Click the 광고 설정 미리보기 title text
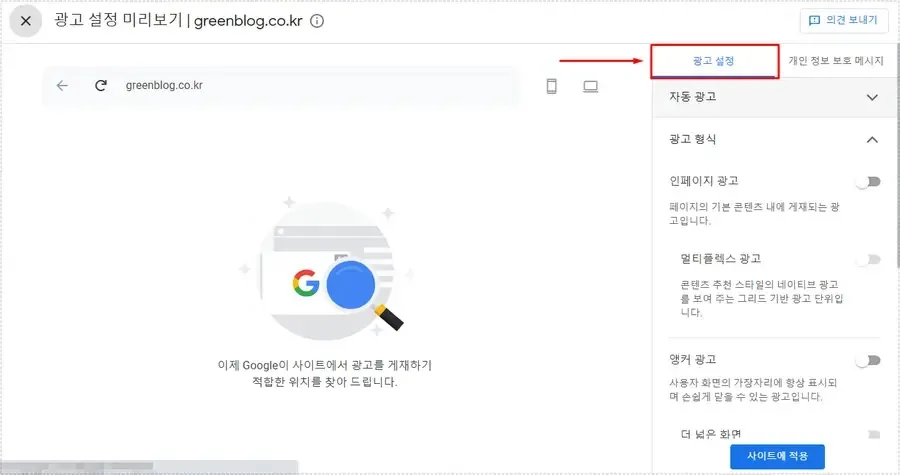This screenshot has height=475, width=900. coord(118,20)
